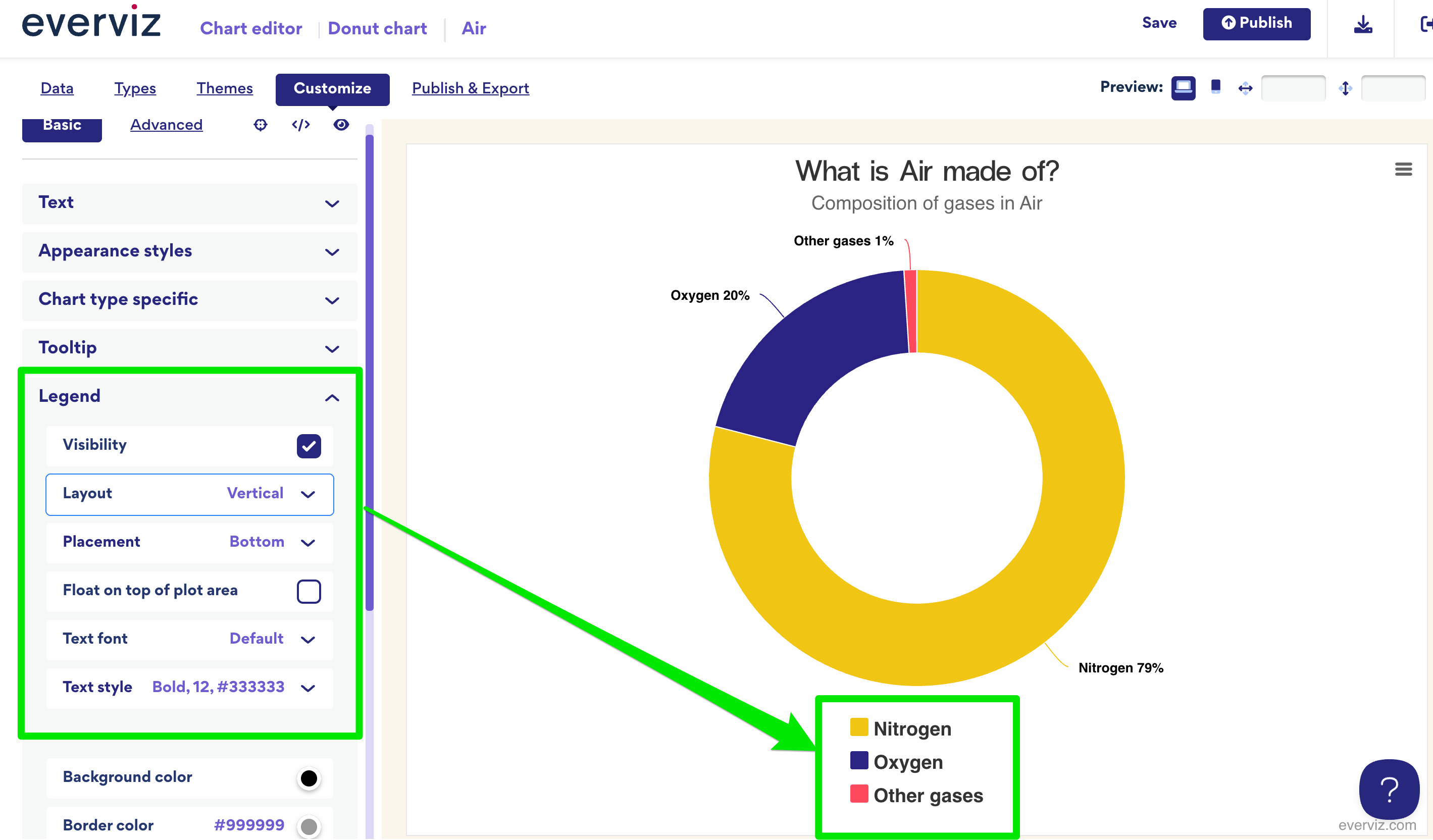Open the Publish & Export tab
The image size is (1433, 840).
coord(470,89)
